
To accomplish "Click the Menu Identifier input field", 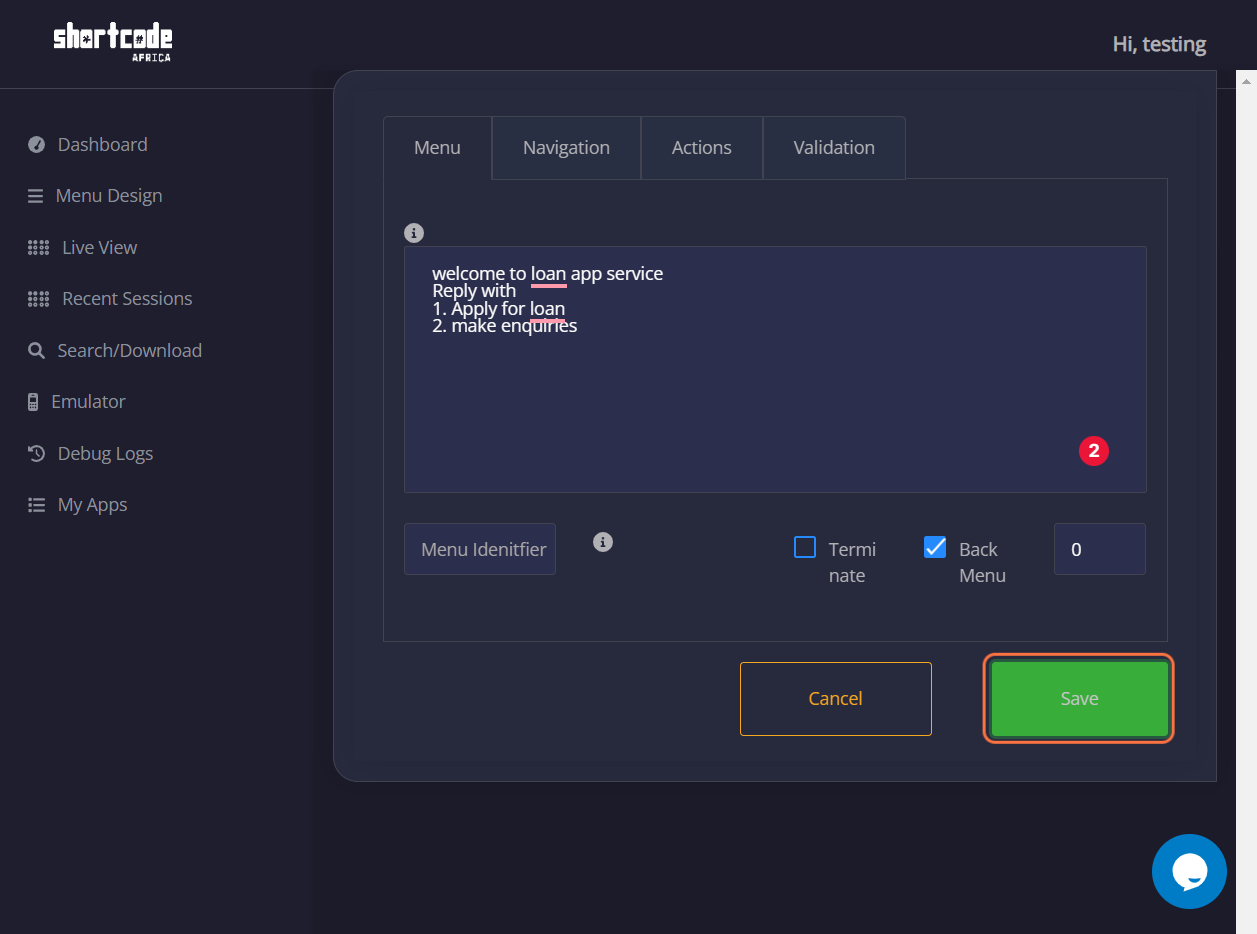I will click(480, 549).
